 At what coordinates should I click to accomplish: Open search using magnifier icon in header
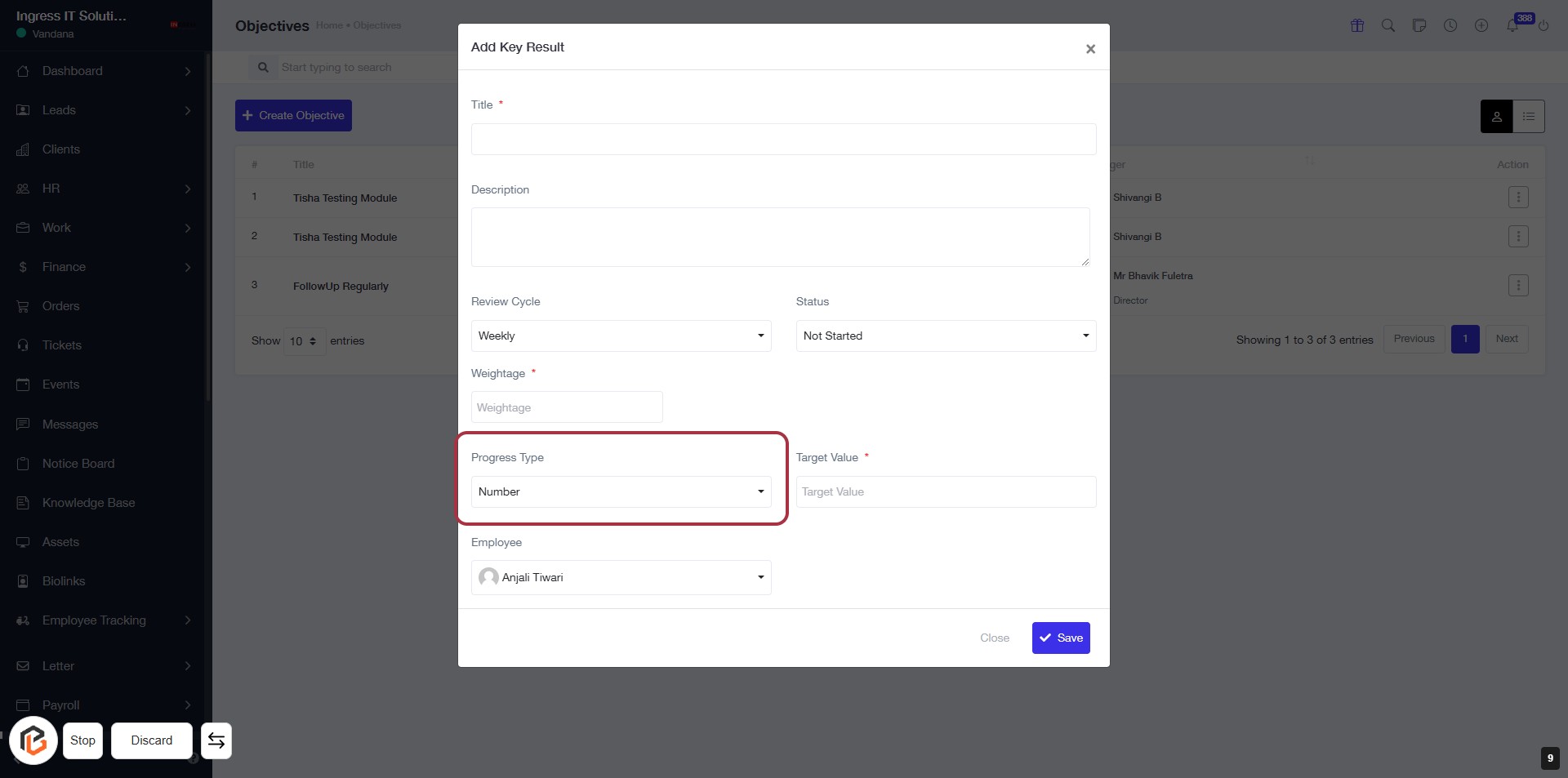tap(1388, 25)
